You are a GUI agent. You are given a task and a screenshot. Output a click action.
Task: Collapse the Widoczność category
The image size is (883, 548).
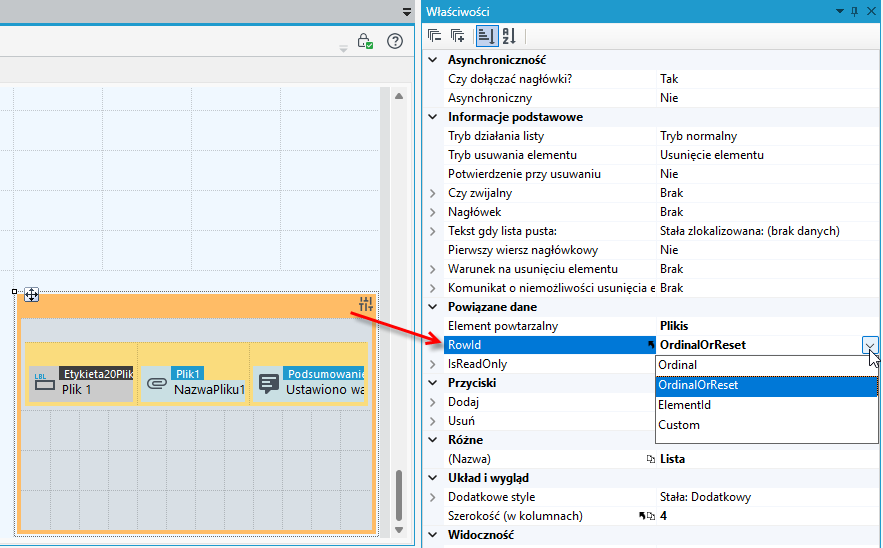pos(432,535)
